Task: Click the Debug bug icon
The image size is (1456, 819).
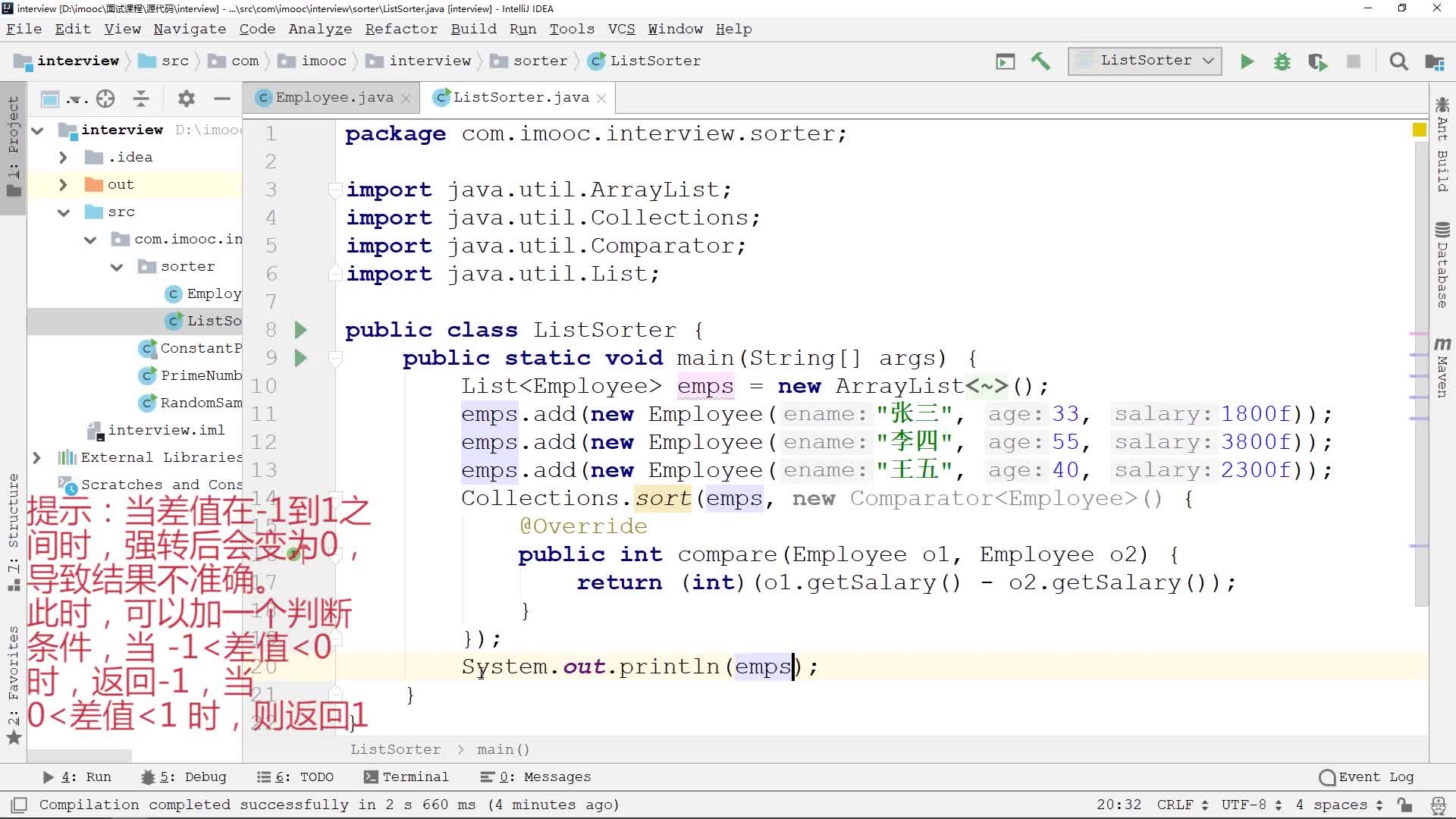Action: tap(1282, 61)
